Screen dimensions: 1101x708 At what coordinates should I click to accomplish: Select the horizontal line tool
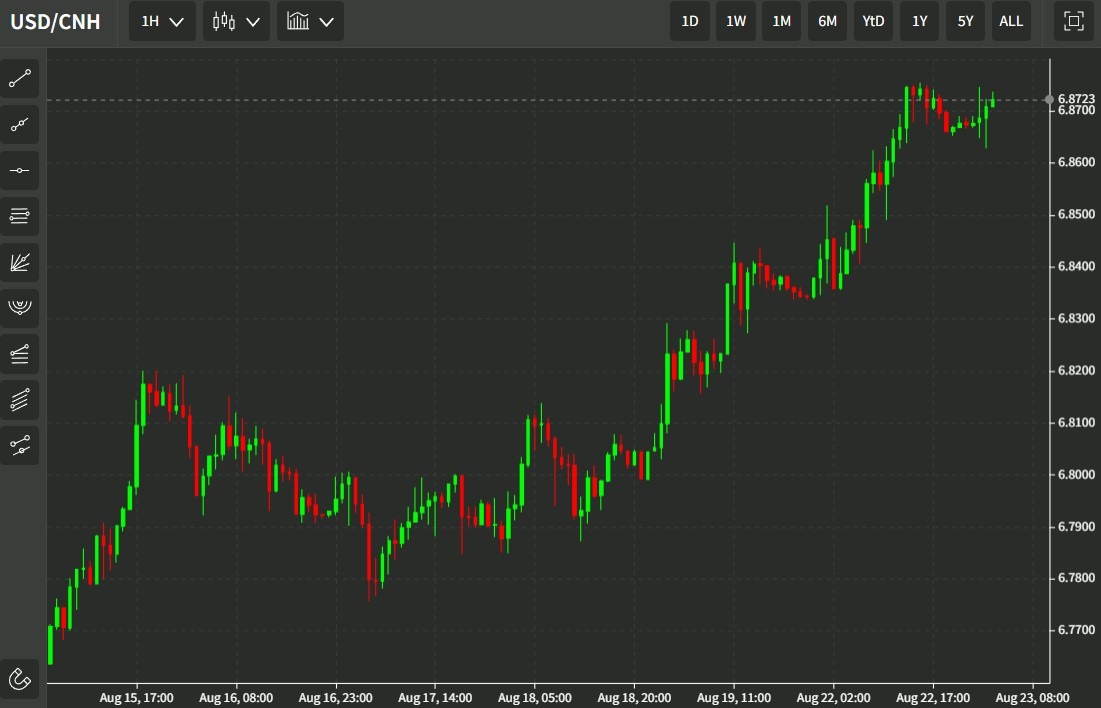pos(20,171)
